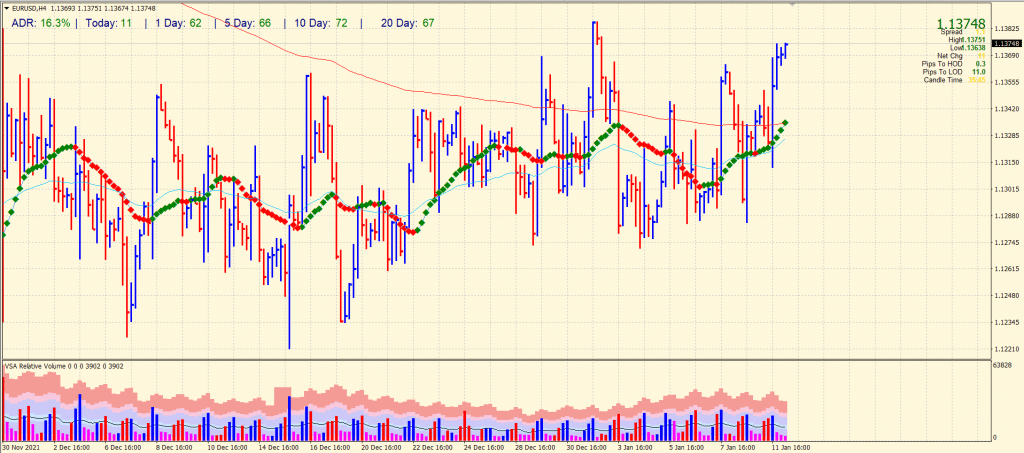Click the large green 1.13748 price
The image size is (1024, 453).
pos(961,23)
